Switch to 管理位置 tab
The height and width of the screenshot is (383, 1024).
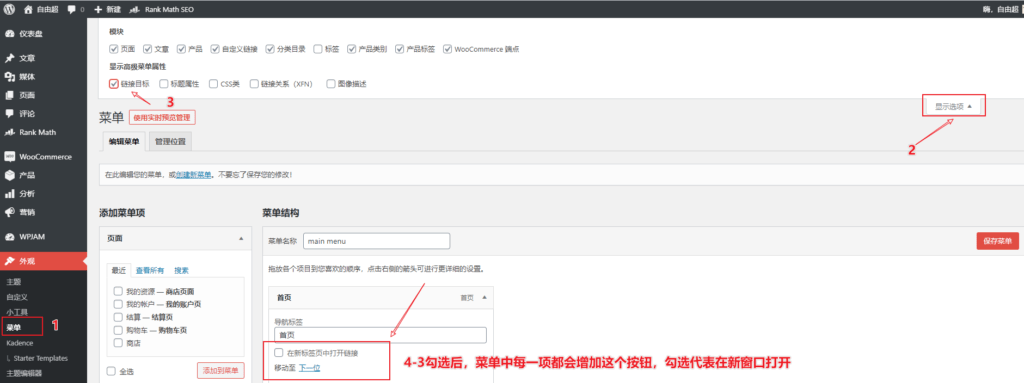pos(170,141)
